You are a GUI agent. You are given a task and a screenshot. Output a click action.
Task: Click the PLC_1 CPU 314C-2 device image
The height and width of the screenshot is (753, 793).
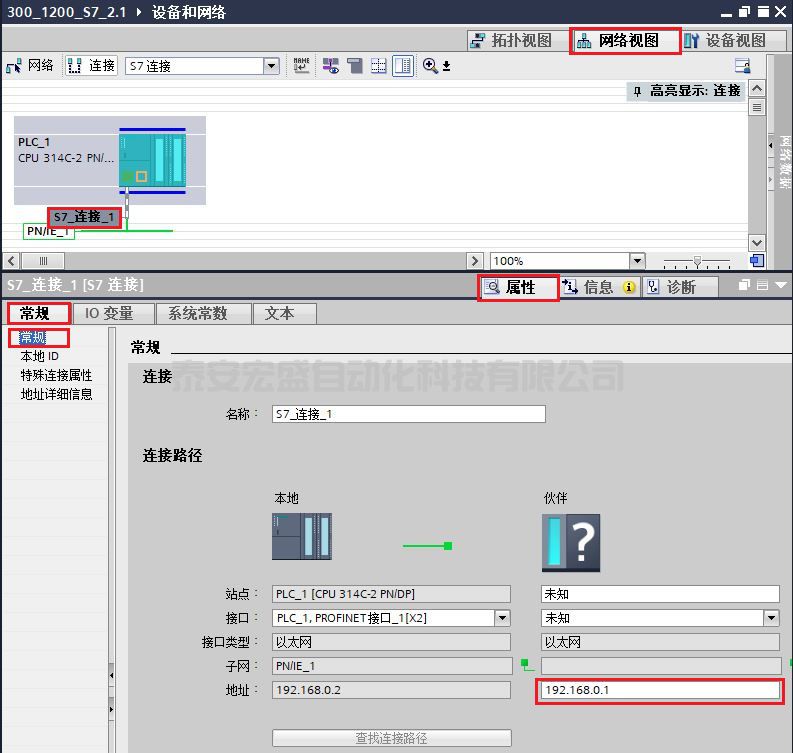pos(152,160)
